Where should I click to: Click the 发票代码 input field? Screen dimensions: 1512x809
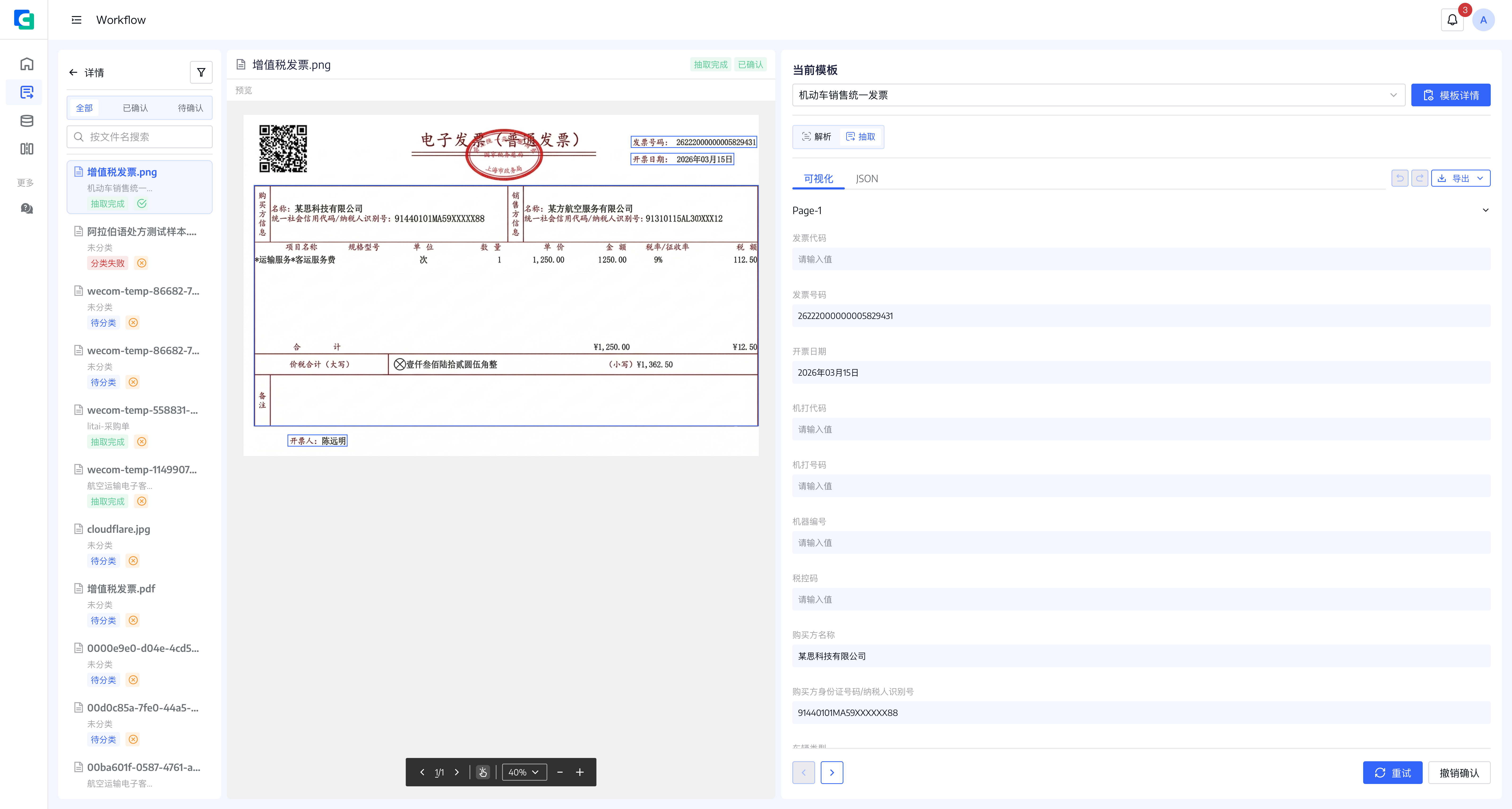click(x=1141, y=259)
